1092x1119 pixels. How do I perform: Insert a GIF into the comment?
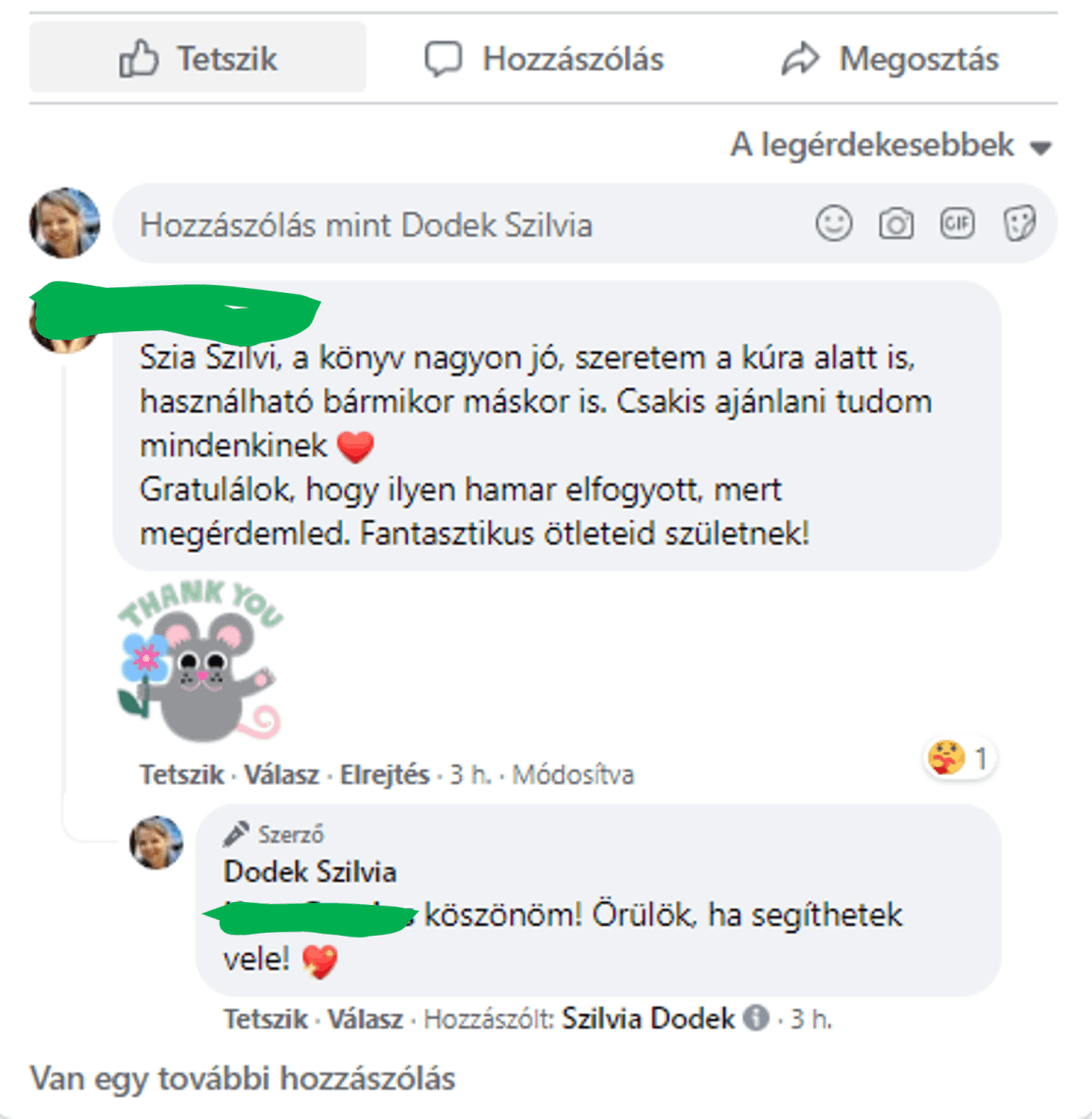[x=957, y=224]
